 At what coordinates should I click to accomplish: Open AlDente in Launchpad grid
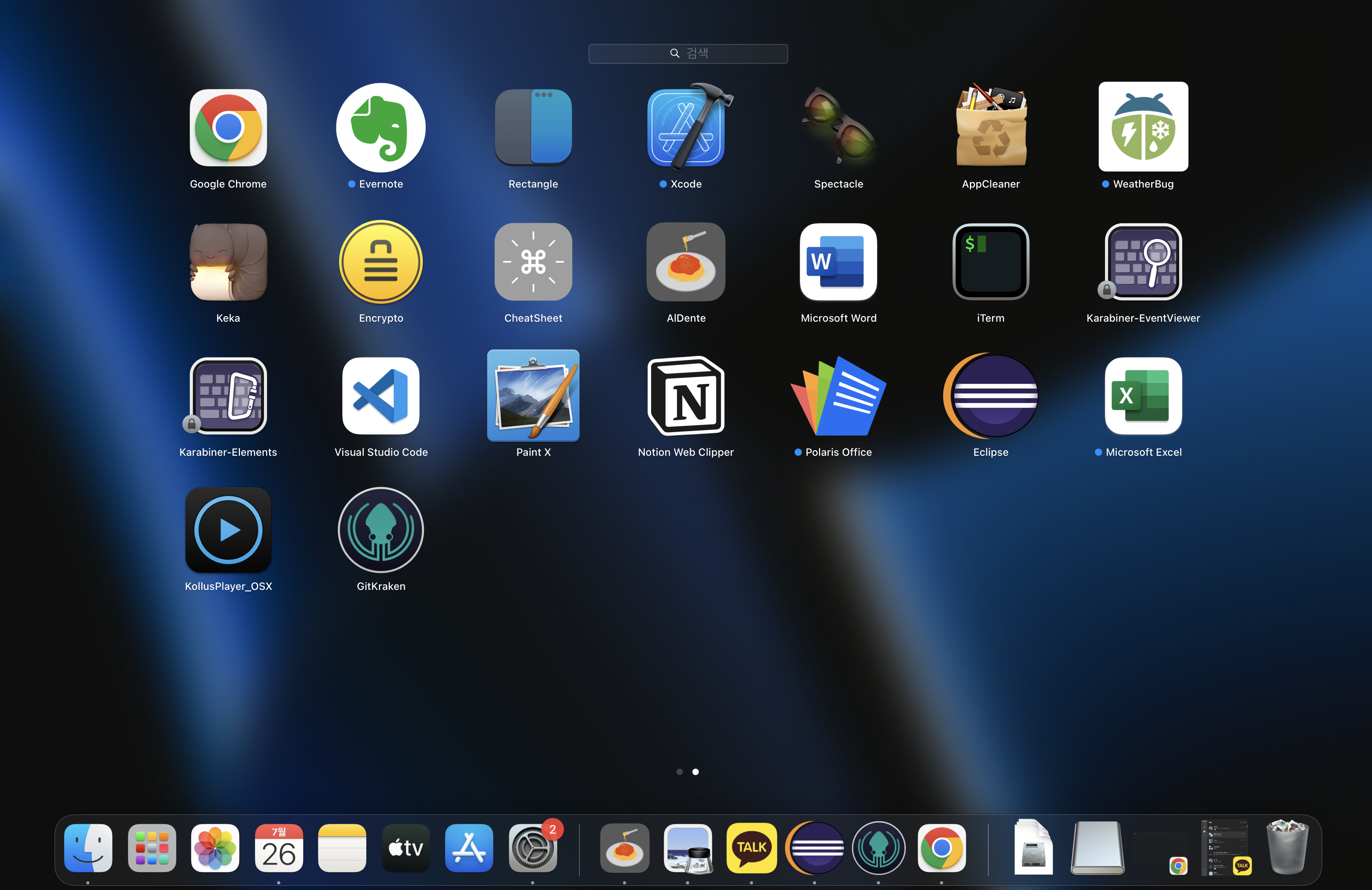click(x=686, y=262)
